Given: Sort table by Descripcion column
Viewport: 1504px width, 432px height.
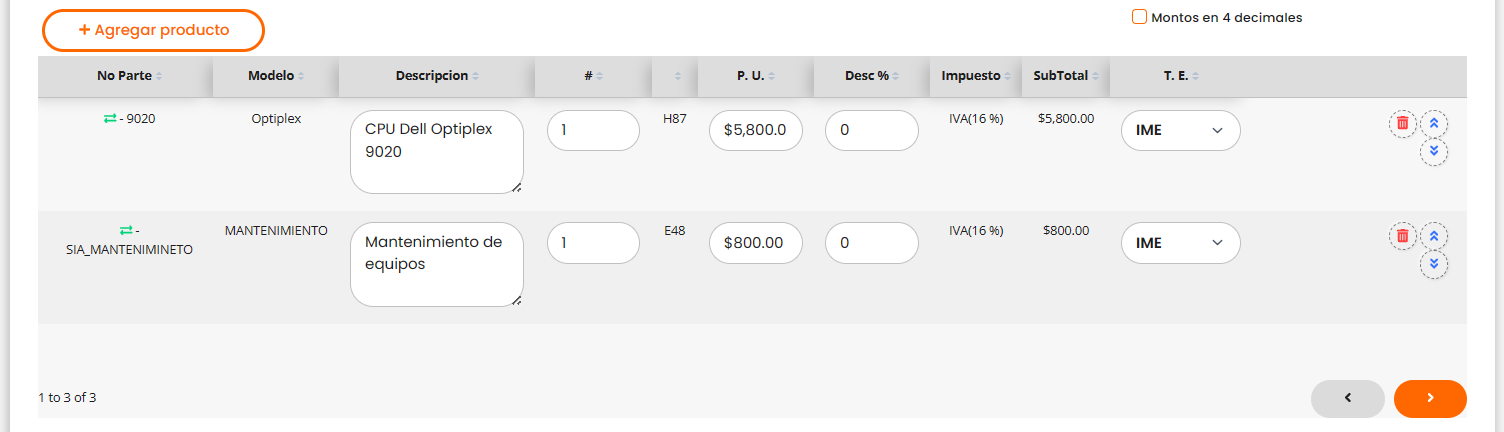Looking at the screenshot, I should 436,76.
